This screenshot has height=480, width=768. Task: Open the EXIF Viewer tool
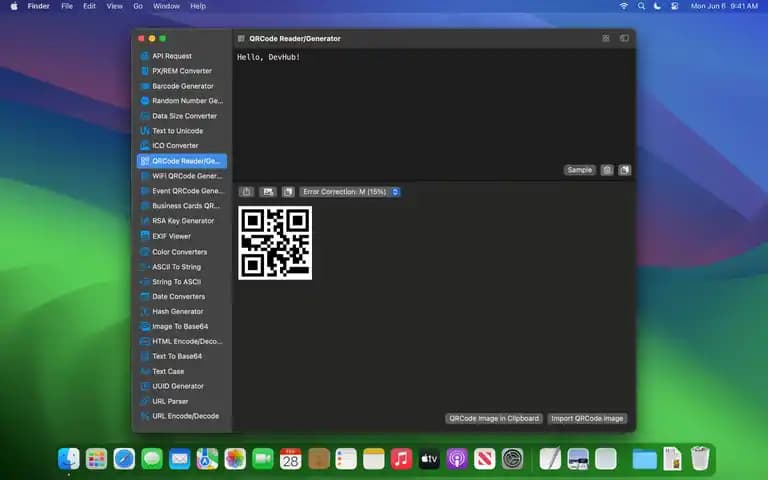(182, 236)
